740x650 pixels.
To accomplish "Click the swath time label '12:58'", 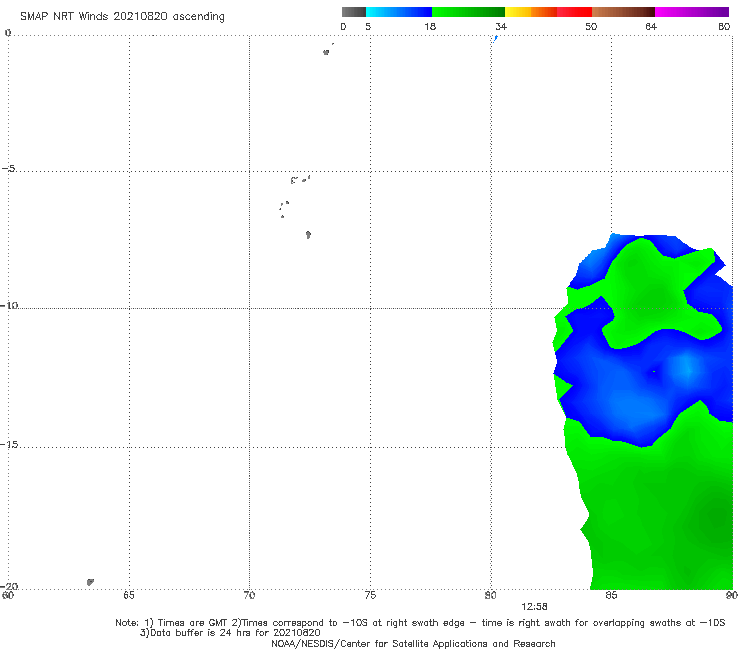I will pos(534,607).
